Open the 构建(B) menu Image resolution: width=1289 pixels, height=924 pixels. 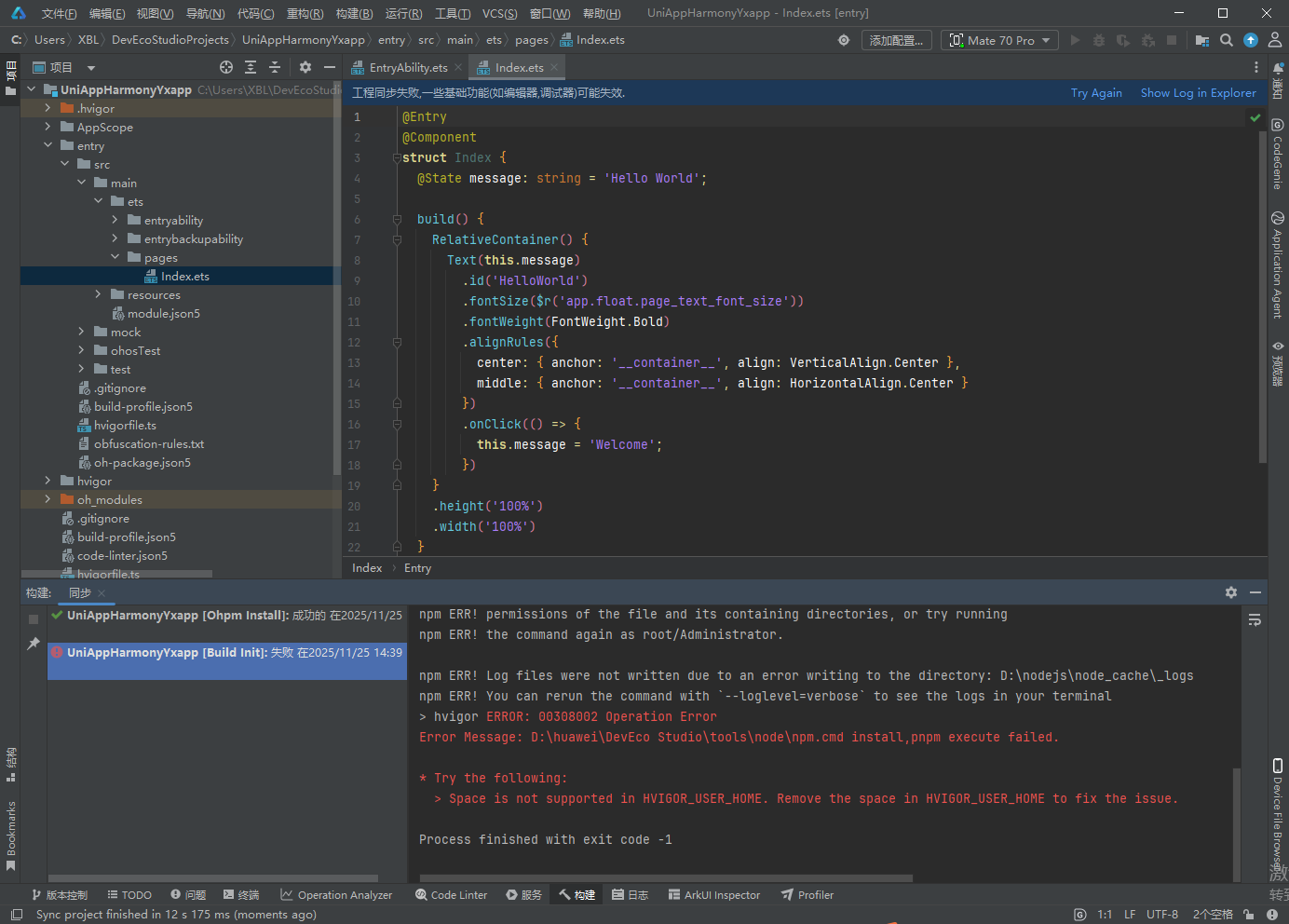coord(354,13)
